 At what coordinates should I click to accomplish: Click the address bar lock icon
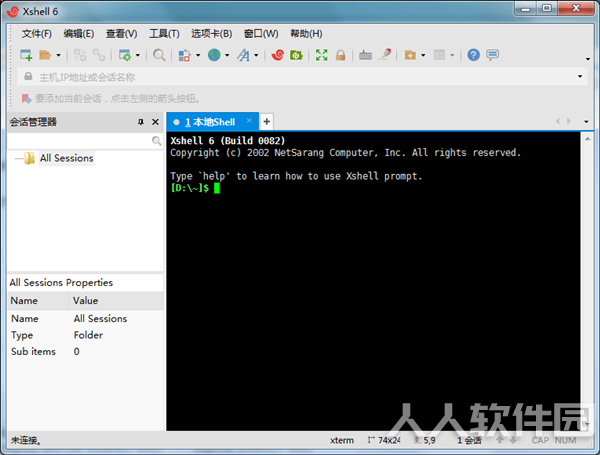point(28,77)
